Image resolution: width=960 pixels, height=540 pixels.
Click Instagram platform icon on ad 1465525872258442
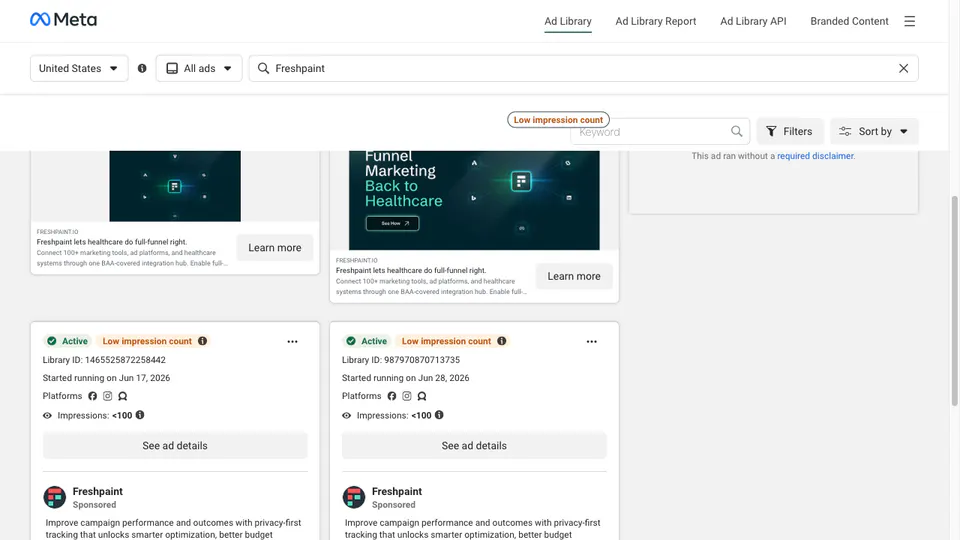point(108,396)
